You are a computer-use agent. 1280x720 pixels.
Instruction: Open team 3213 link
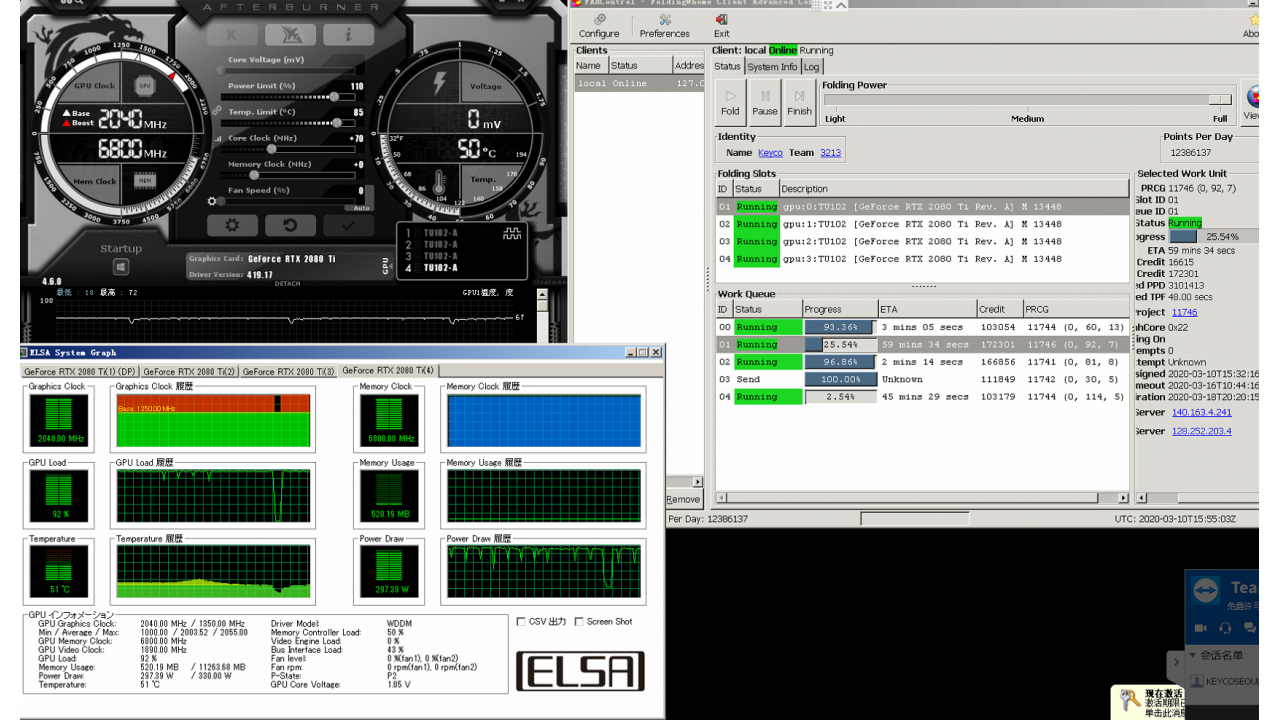[830, 153]
